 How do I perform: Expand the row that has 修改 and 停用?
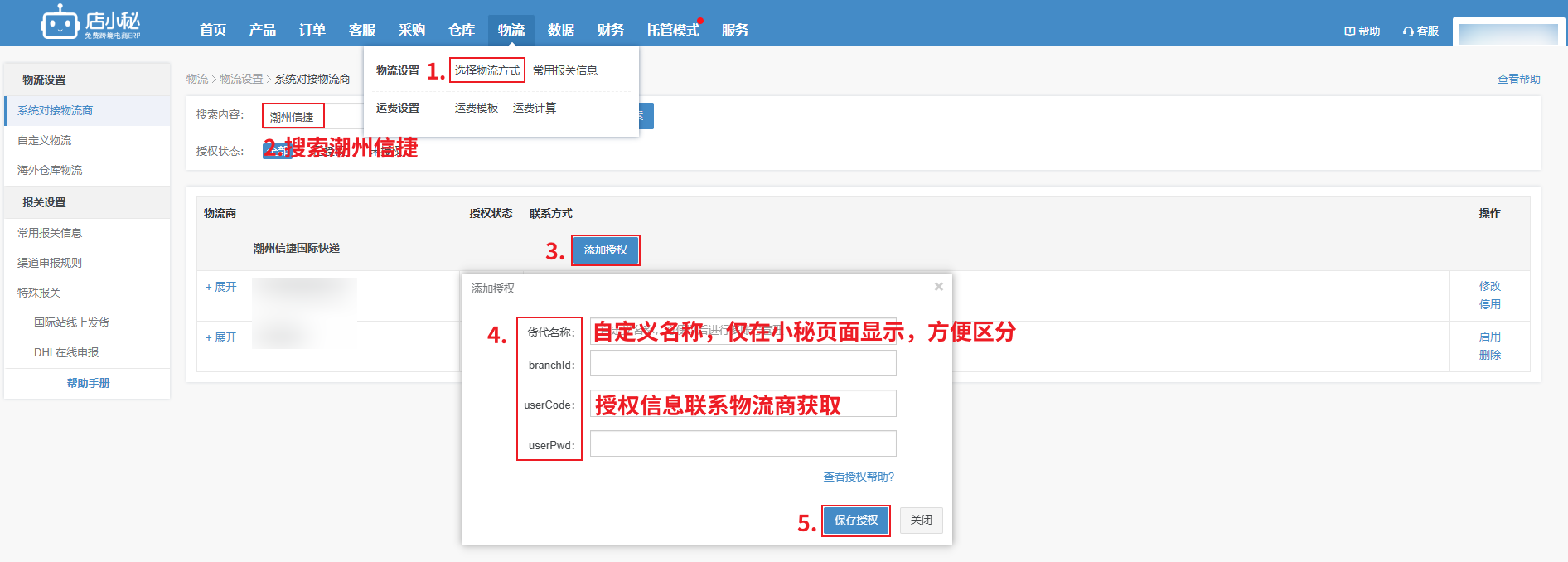tap(221, 287)
